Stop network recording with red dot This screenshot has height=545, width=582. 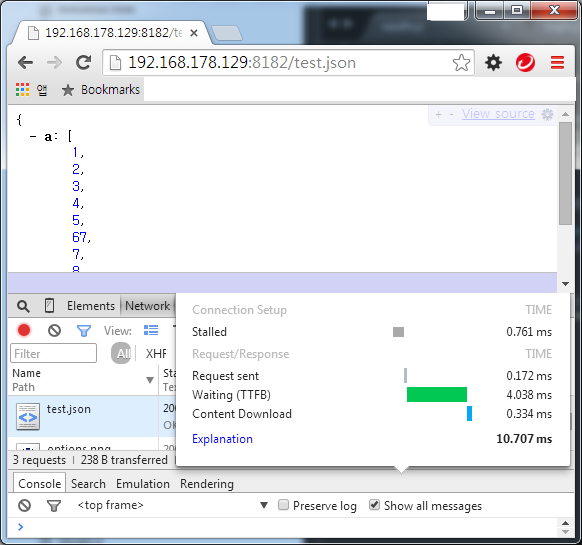[24, 330]
